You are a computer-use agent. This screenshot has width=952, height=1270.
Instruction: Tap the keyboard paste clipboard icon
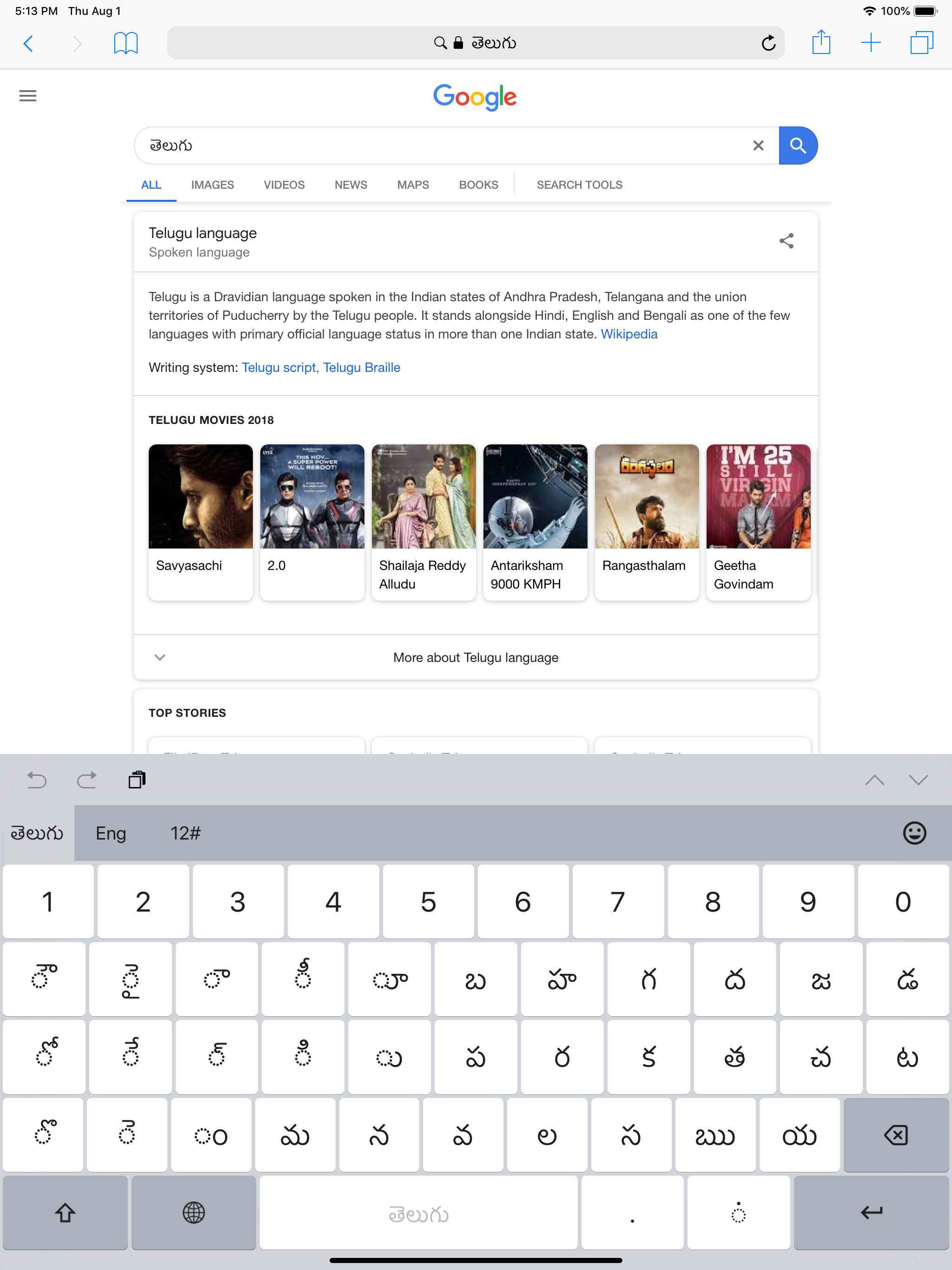click(137, 780)
